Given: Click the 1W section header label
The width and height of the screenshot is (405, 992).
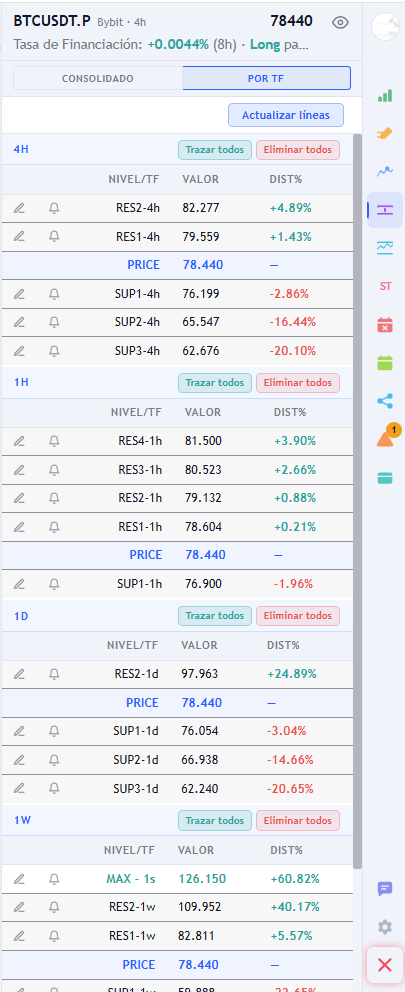Looking at the screenshot, I should point(22,821).
